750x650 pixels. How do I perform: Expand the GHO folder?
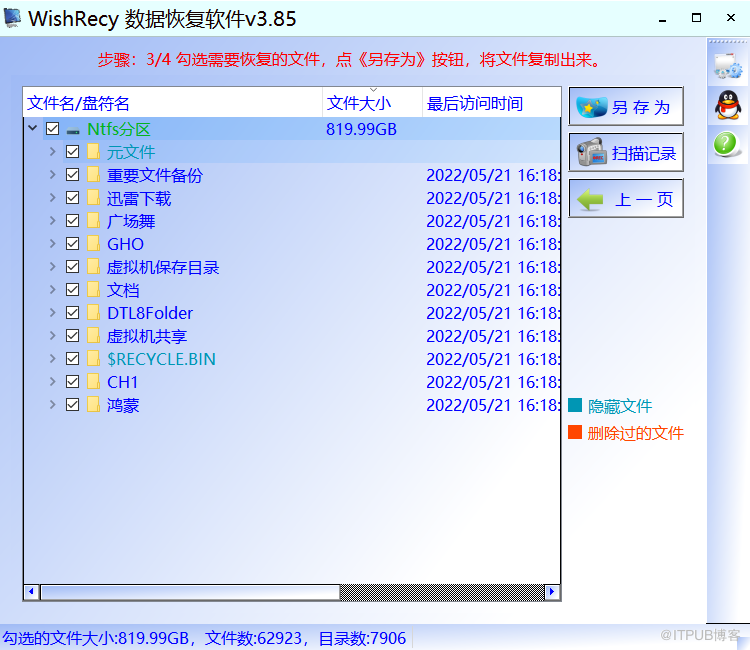pos(53,243)
